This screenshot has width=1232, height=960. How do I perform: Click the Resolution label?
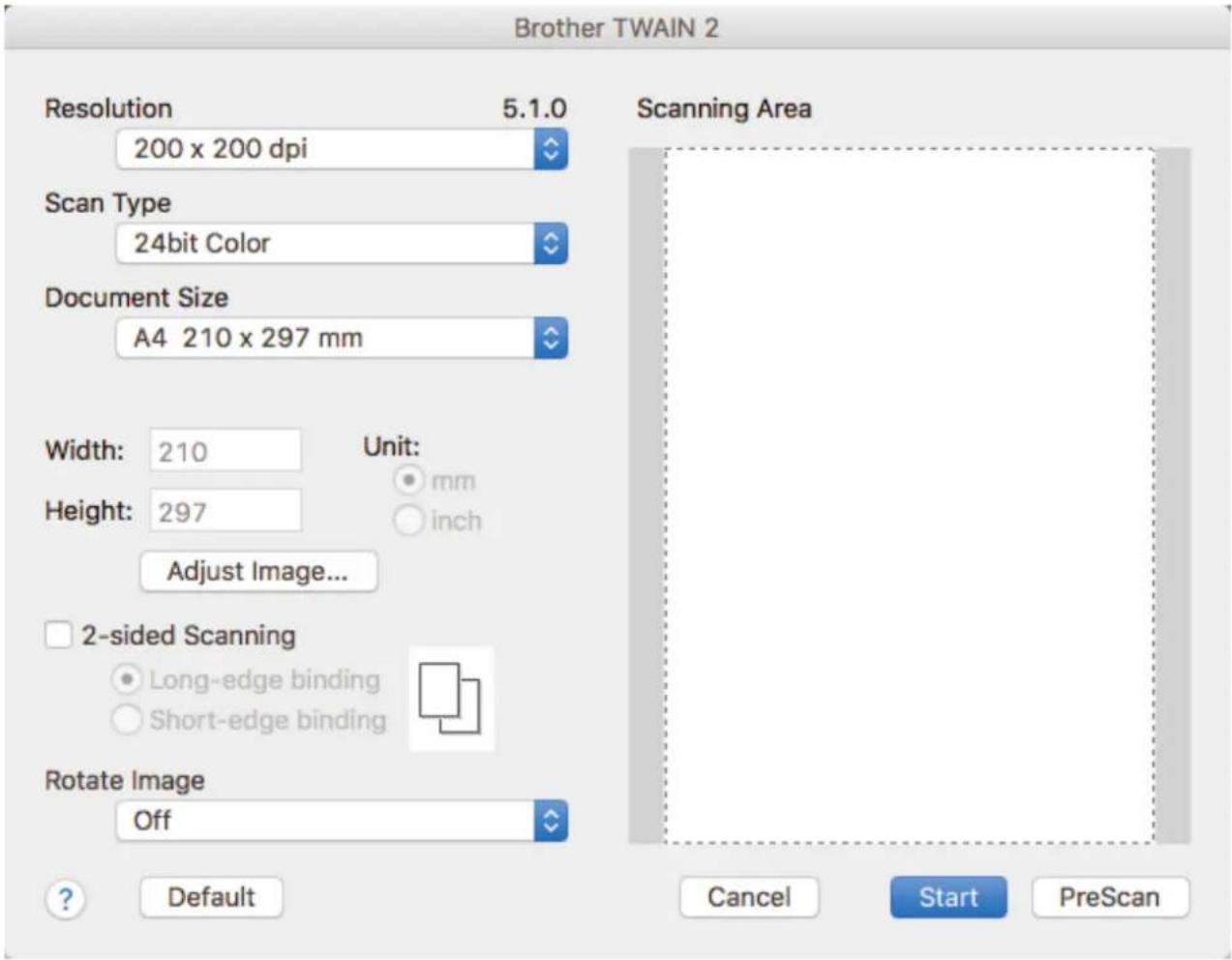coord(108,108)
